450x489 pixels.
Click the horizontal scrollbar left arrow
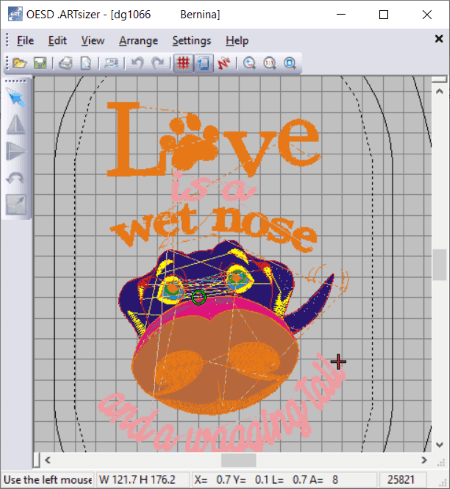click(48, 460)
